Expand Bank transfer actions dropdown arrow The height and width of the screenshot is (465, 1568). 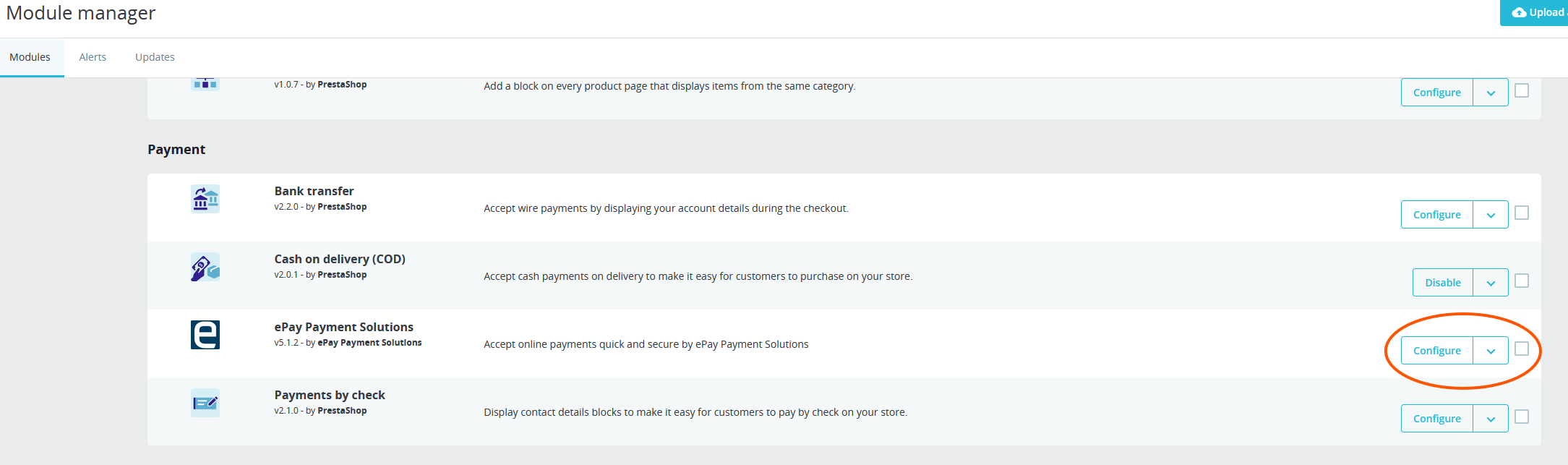pyautogui.click(x=1491, y=215)
